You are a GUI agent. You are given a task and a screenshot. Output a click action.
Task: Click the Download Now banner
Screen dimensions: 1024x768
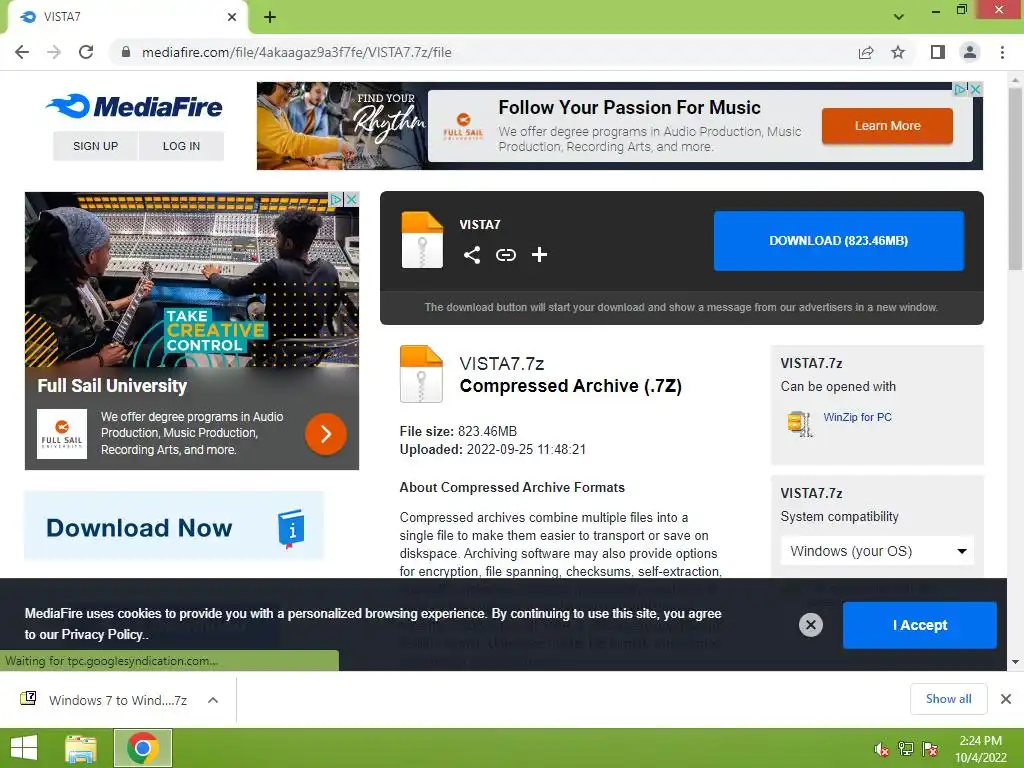point(174,526)
